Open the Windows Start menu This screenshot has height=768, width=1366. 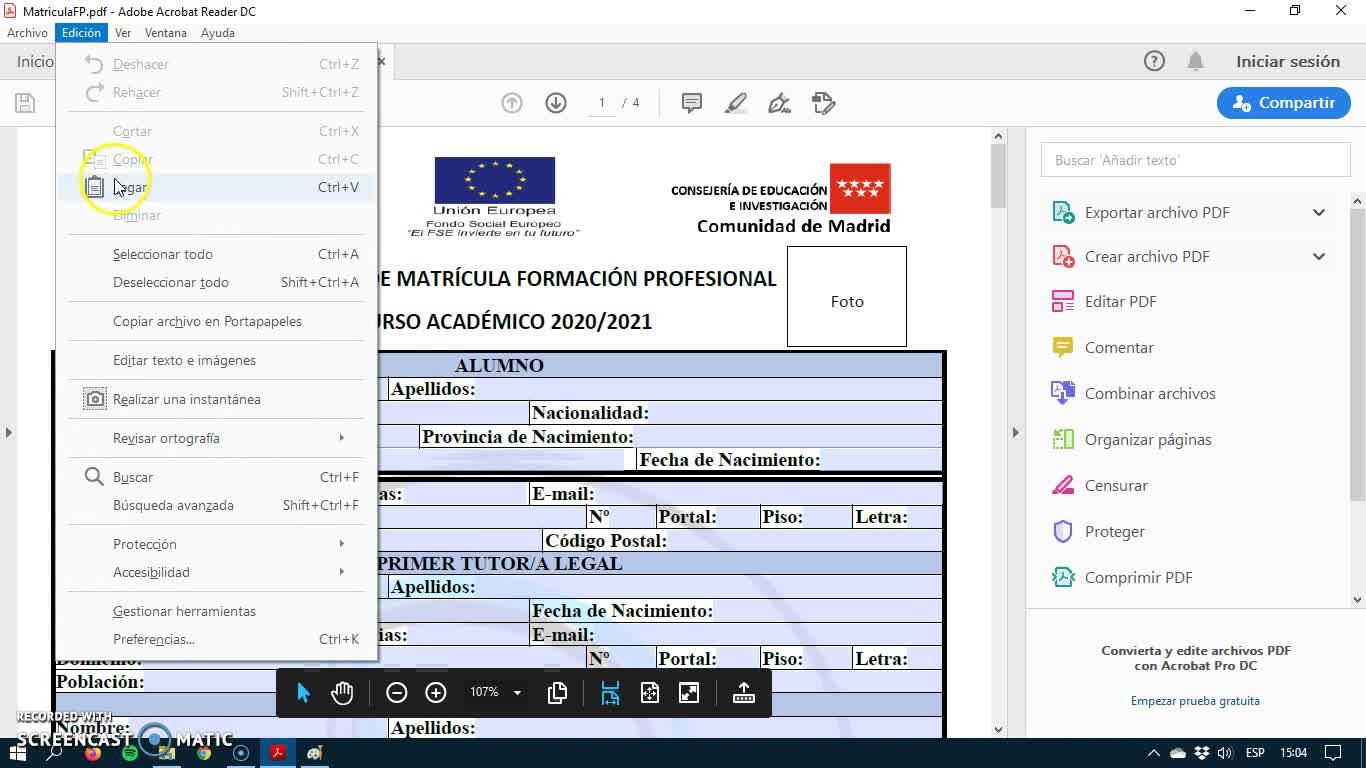[x=18, y=753]
